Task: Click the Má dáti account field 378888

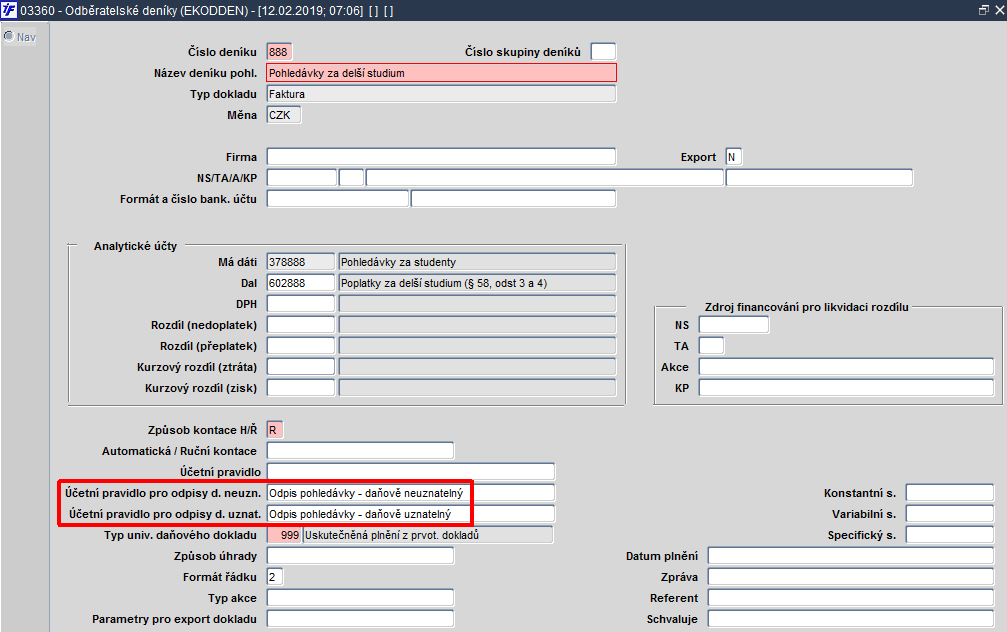Action: tap(301, 262)
